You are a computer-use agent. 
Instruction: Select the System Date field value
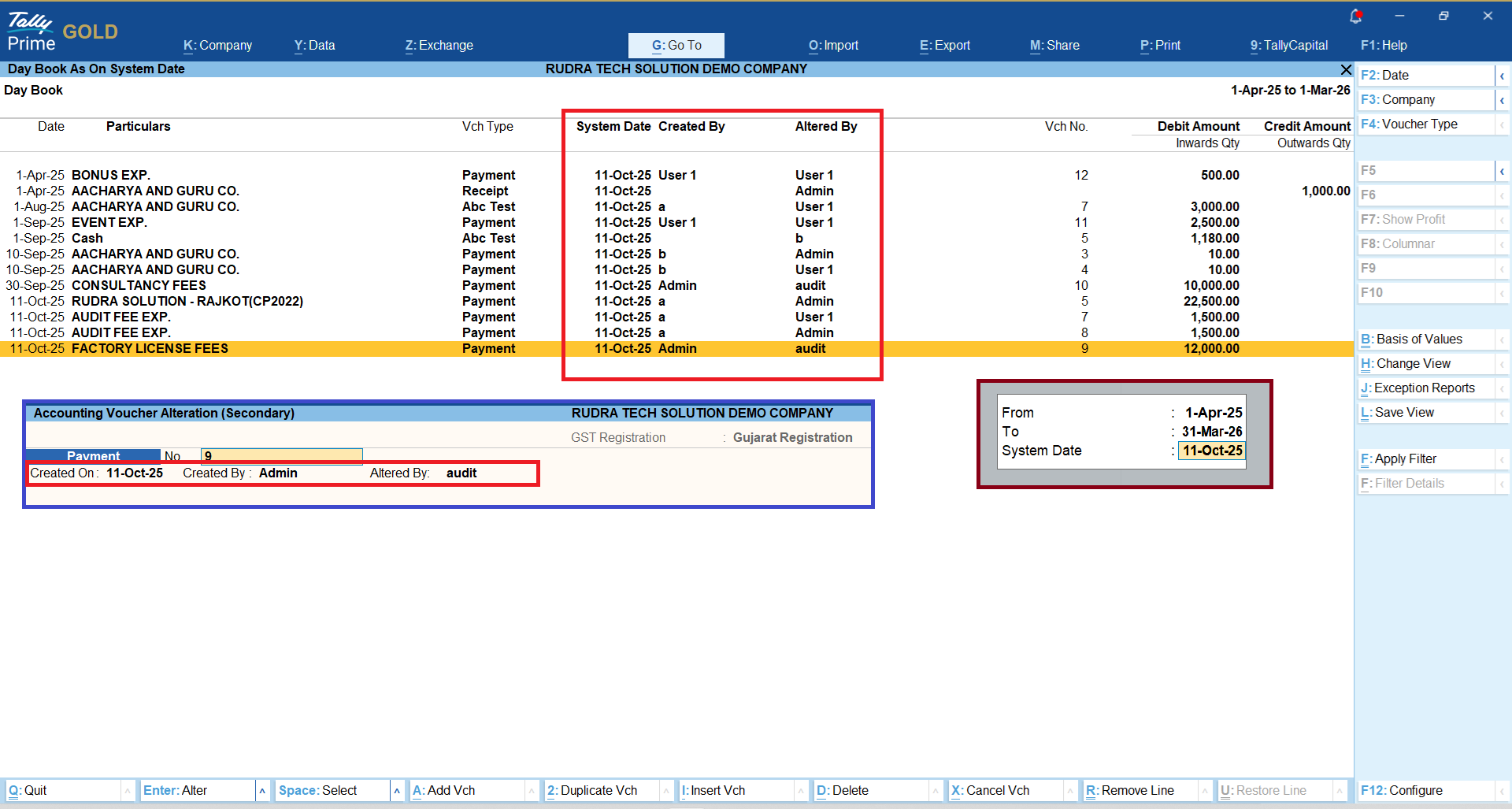coord(1211,451)
